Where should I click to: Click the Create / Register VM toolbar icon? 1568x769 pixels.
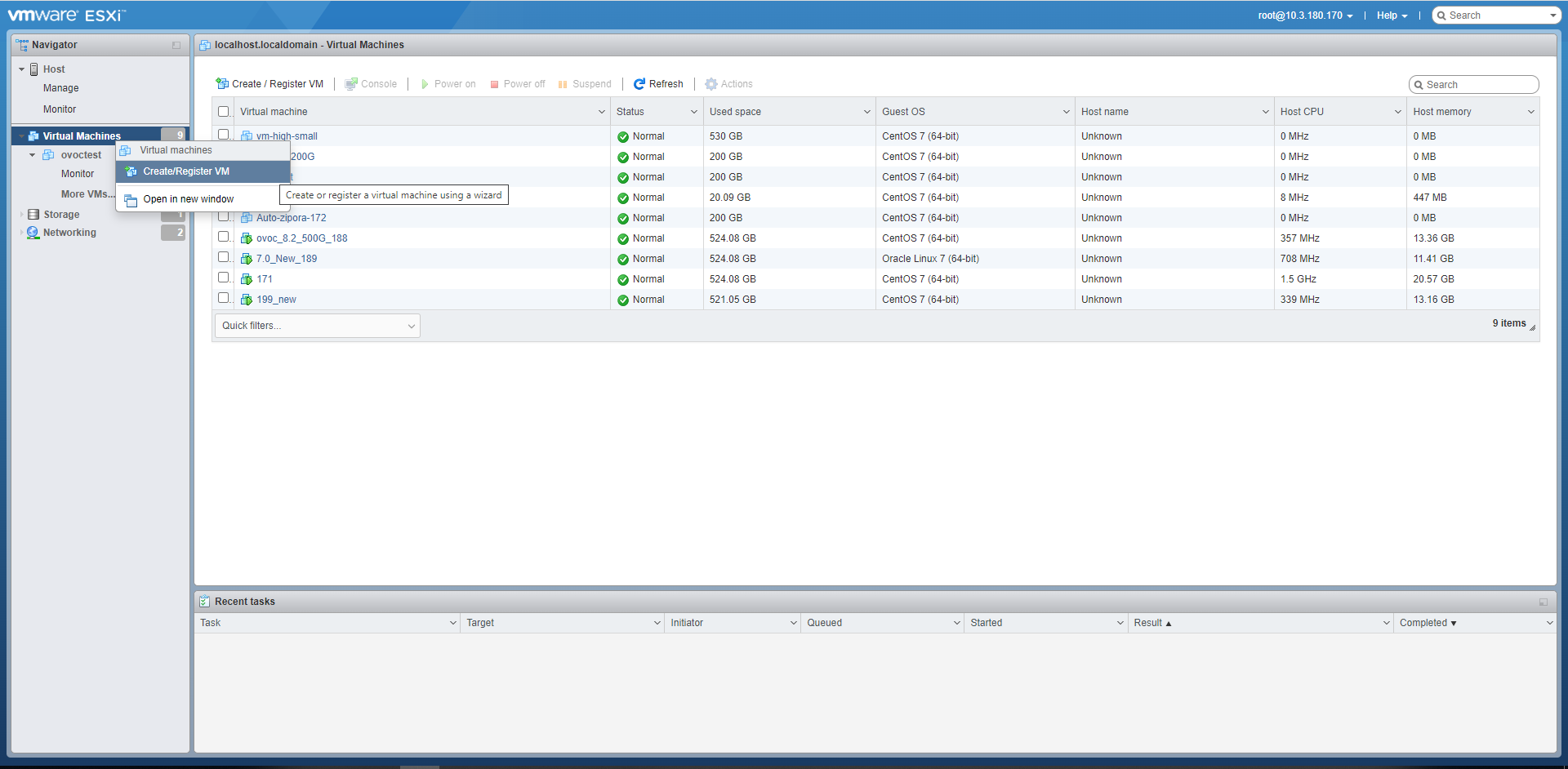(x=222, y=84)
